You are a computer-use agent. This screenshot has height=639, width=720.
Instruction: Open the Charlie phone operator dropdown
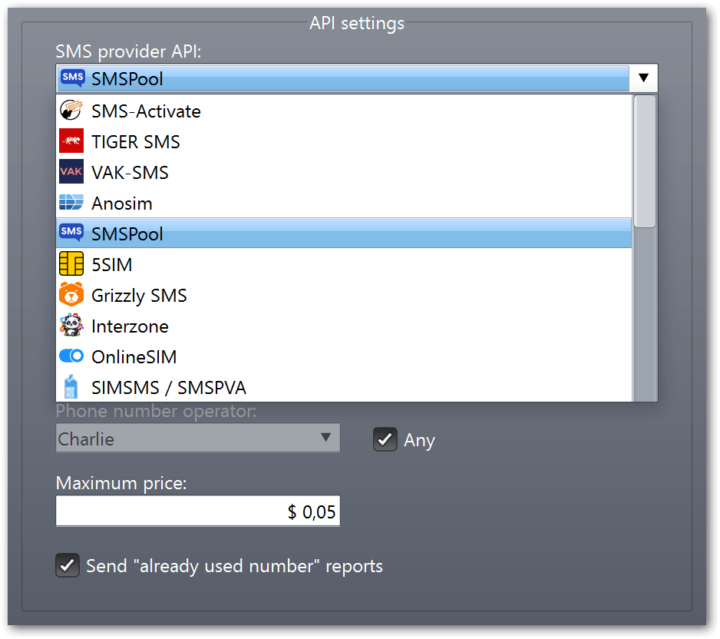tap(197, 438)
